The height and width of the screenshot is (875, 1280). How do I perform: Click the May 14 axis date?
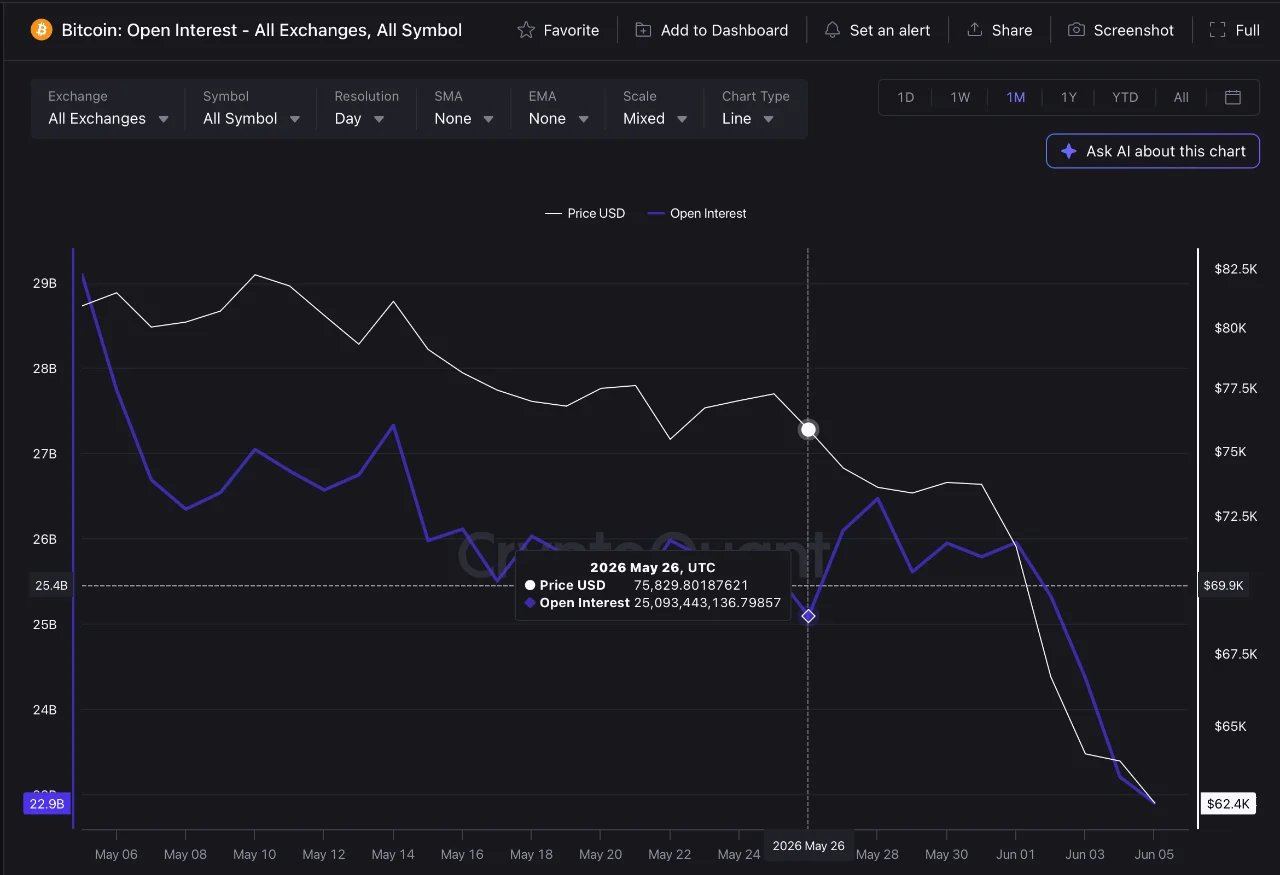pyautogui.click(x=393, y=854)
